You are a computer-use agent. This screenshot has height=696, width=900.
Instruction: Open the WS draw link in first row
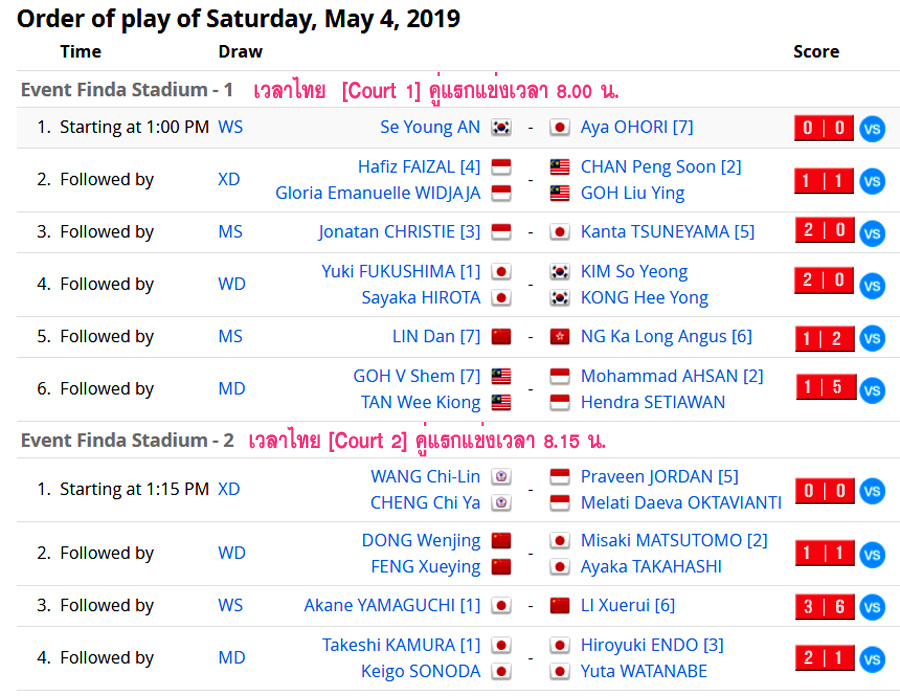pyautogui.click(x=230, y=127)
